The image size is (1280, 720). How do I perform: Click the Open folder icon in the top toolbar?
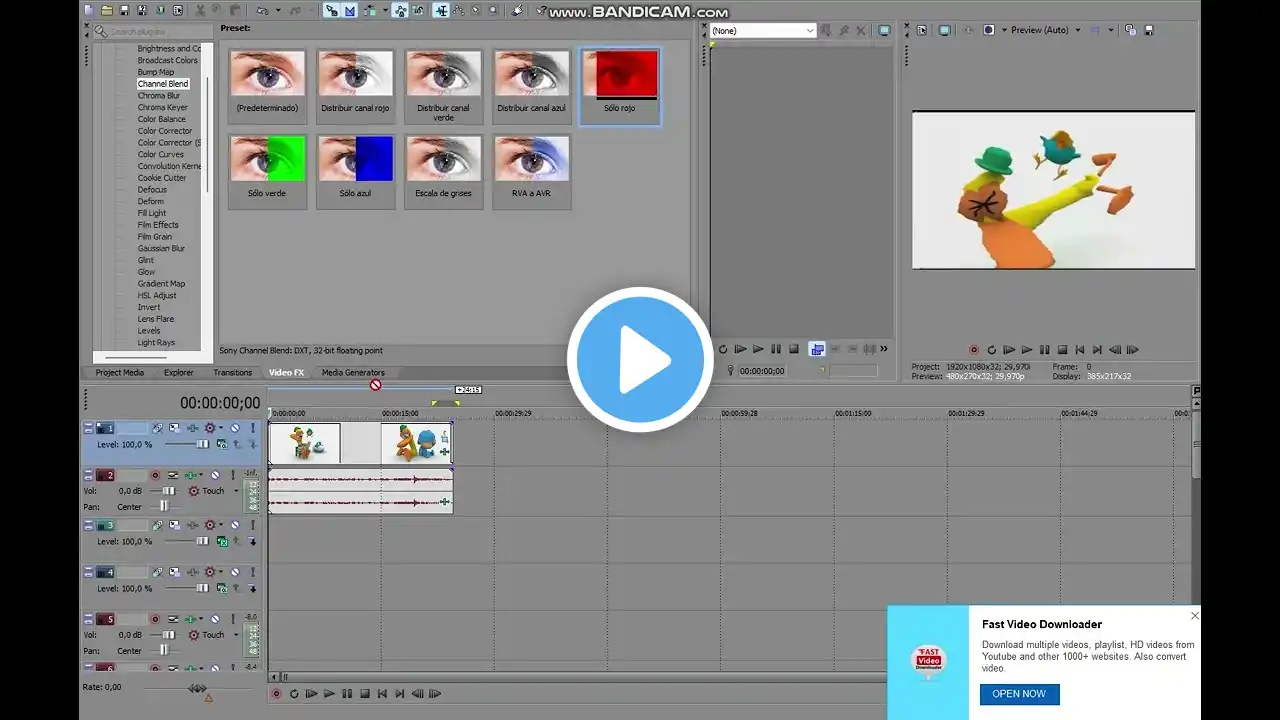[x=106, y=11]
